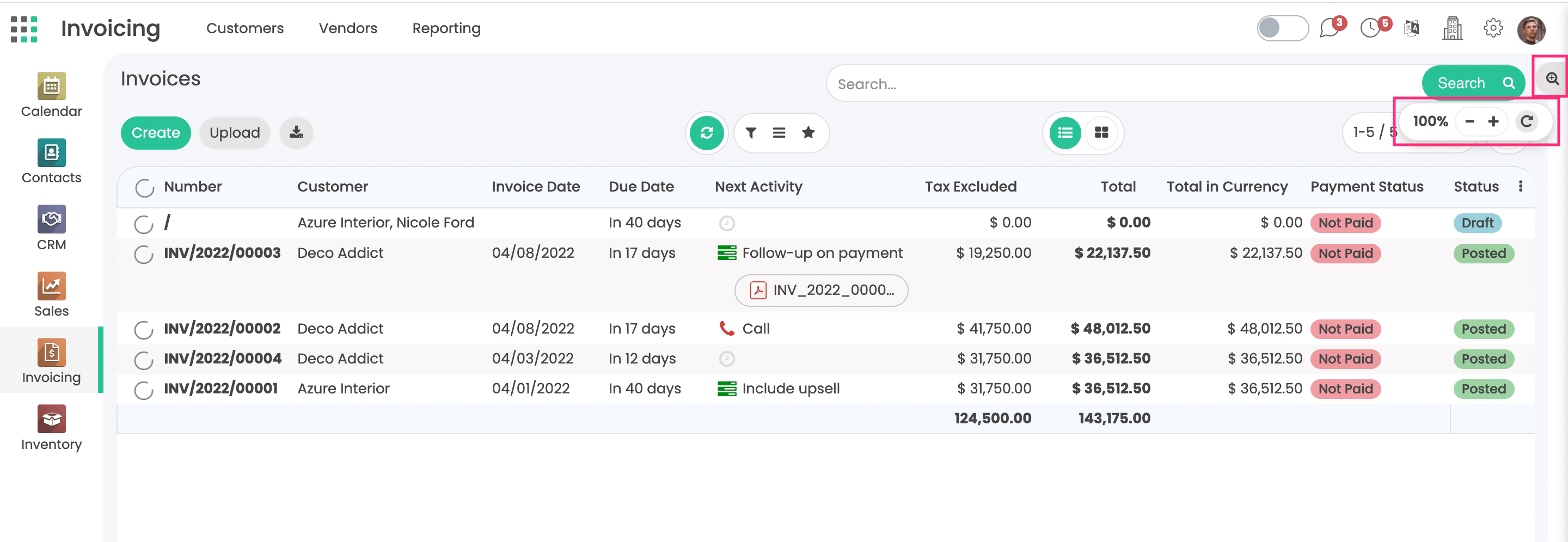Open the filter funnel icon
Image resolution: width=1568 pixels, height=542 pixels.
click(x=751, y=133)
